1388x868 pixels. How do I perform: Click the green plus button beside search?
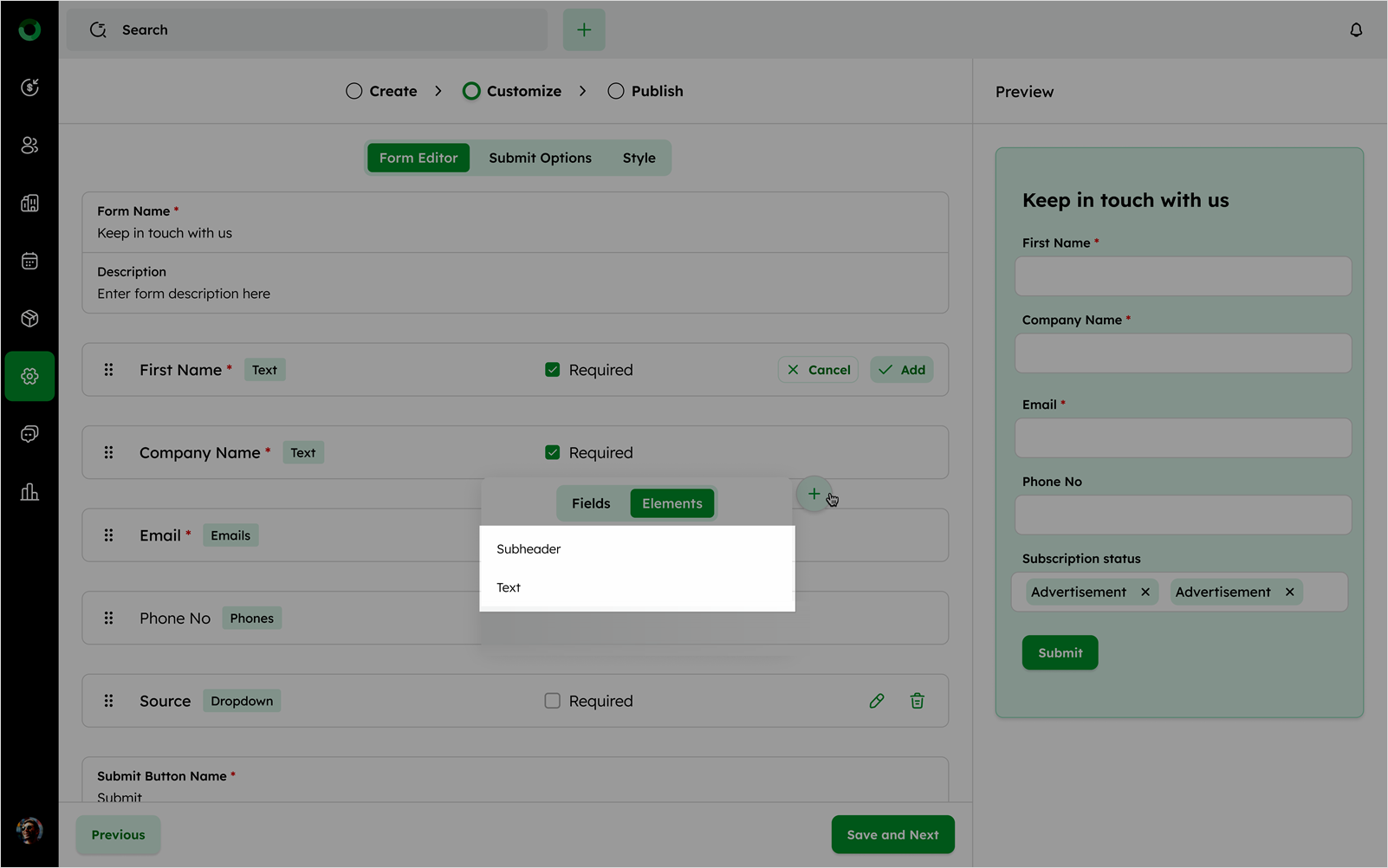tap(584, 30)
